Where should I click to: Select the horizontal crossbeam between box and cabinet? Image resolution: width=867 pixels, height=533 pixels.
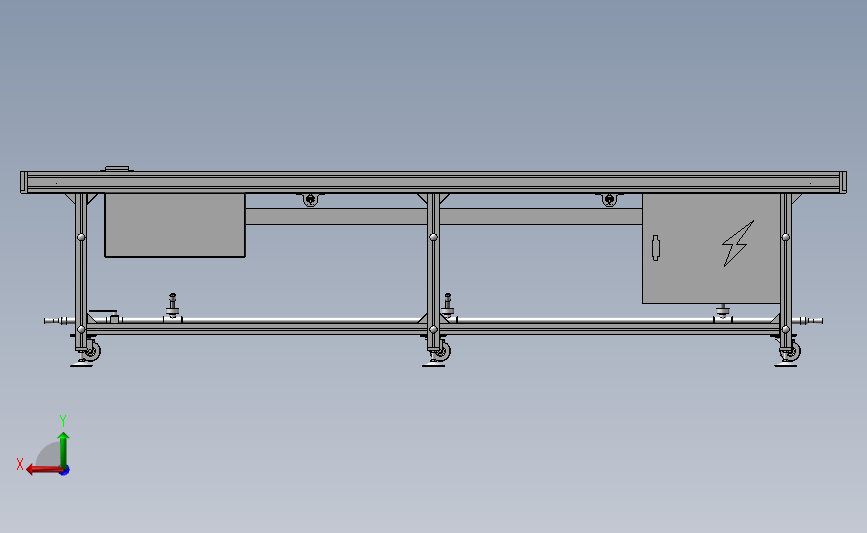click(443, 216)
